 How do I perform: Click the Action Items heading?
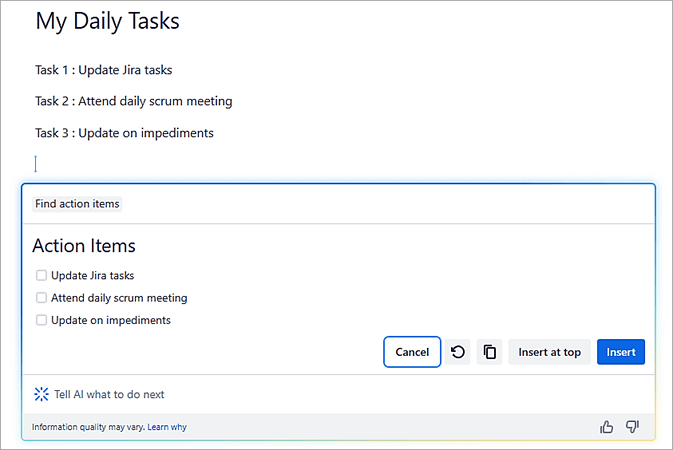point(84,246)
